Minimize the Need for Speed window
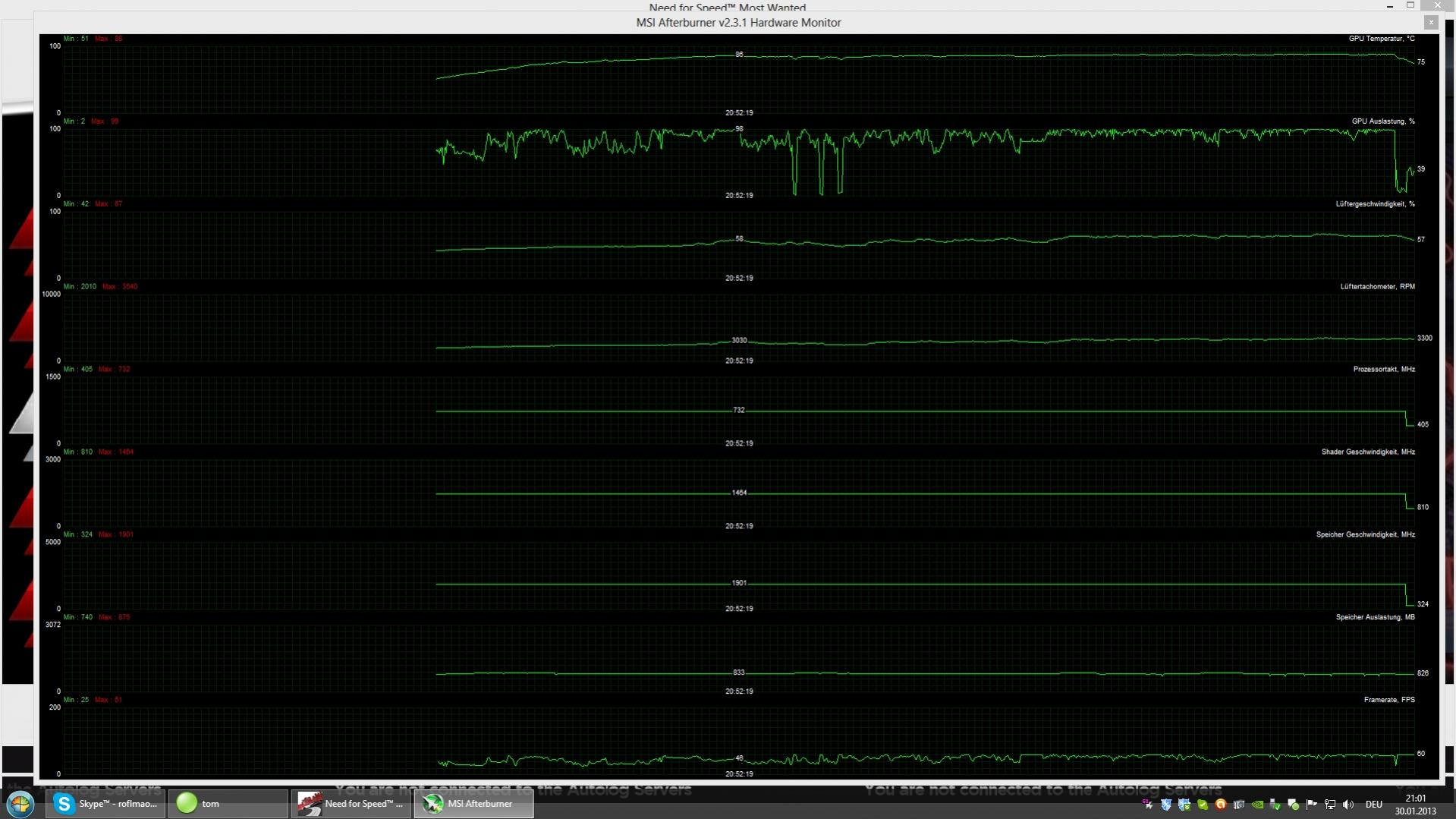Screen dimensions: 1456x819 pos(1390,6)
